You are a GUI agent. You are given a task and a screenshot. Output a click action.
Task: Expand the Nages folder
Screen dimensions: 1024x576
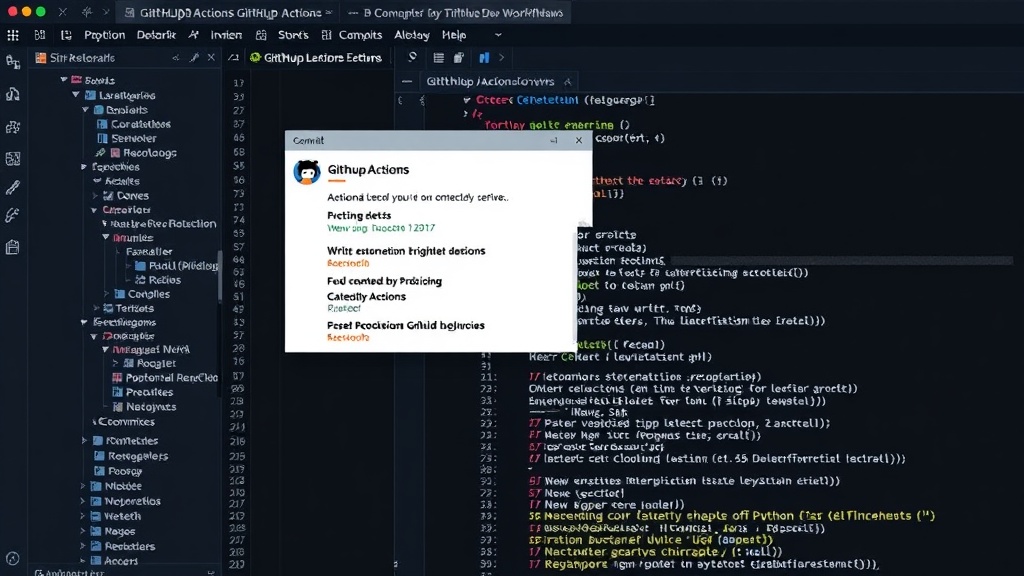tap(83, 531)
